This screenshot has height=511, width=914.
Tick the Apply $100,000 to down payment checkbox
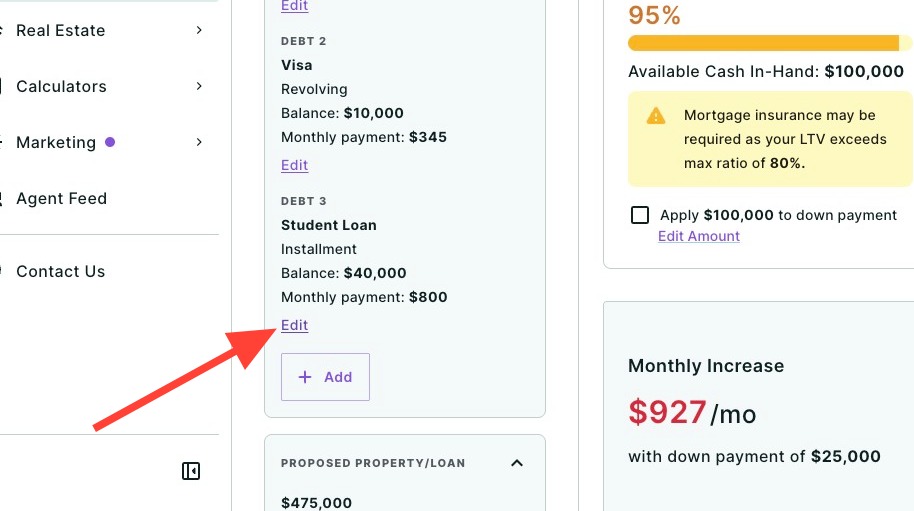pos(639,215)
